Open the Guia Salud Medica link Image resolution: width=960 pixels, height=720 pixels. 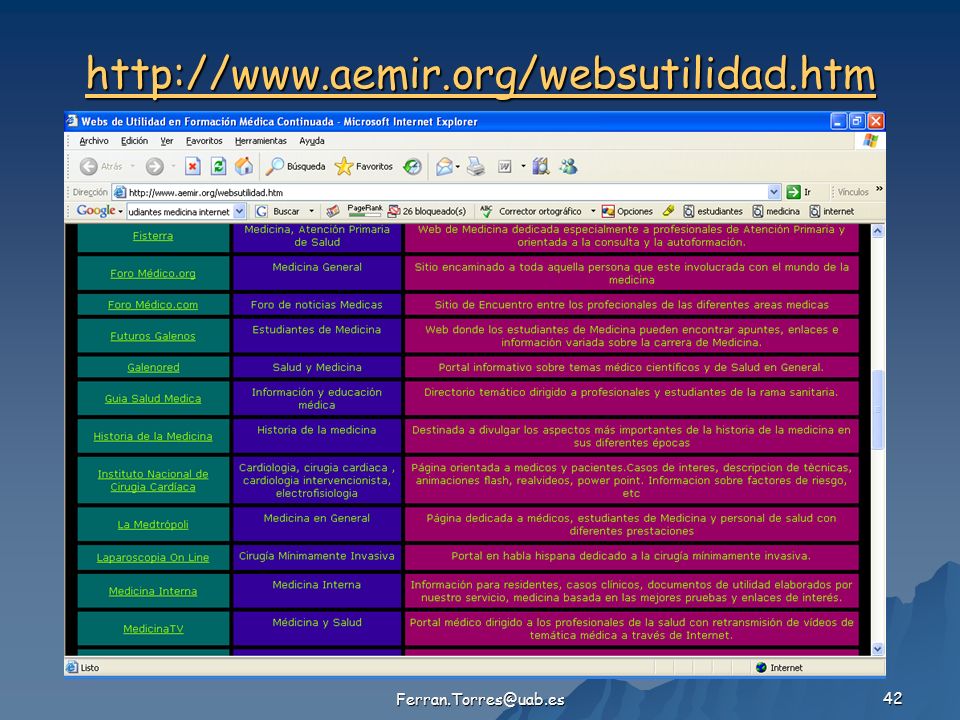coord(152,399)
